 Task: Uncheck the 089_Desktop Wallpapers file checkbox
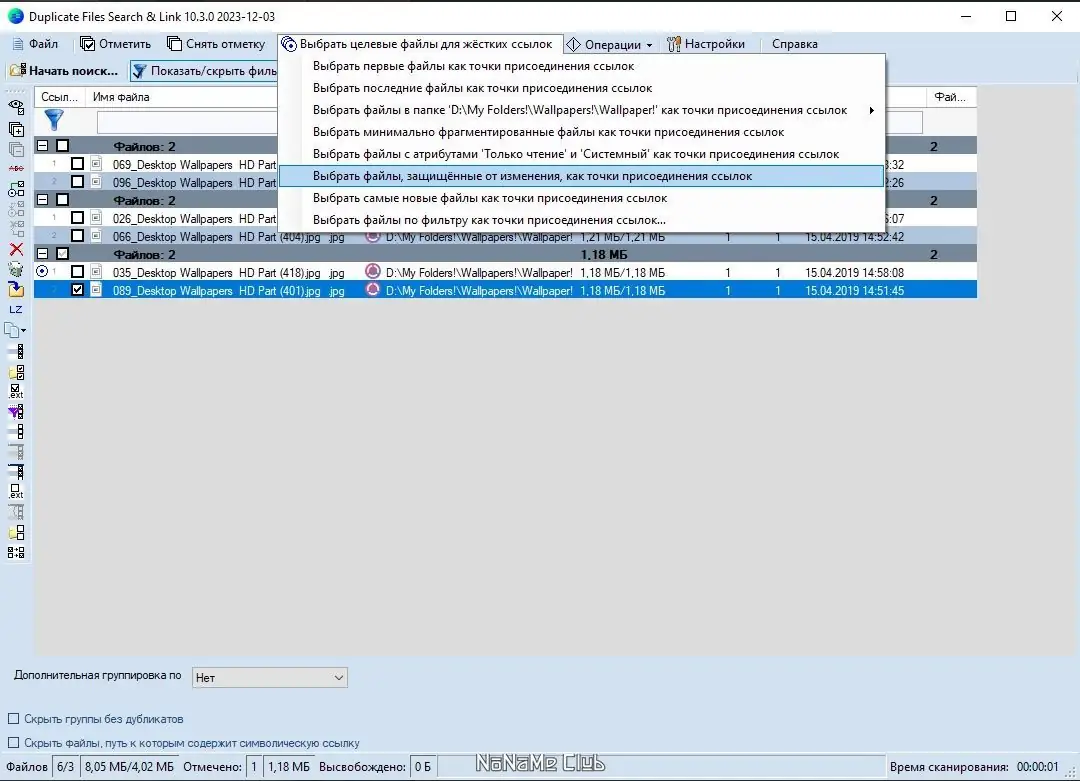[77, 290]
